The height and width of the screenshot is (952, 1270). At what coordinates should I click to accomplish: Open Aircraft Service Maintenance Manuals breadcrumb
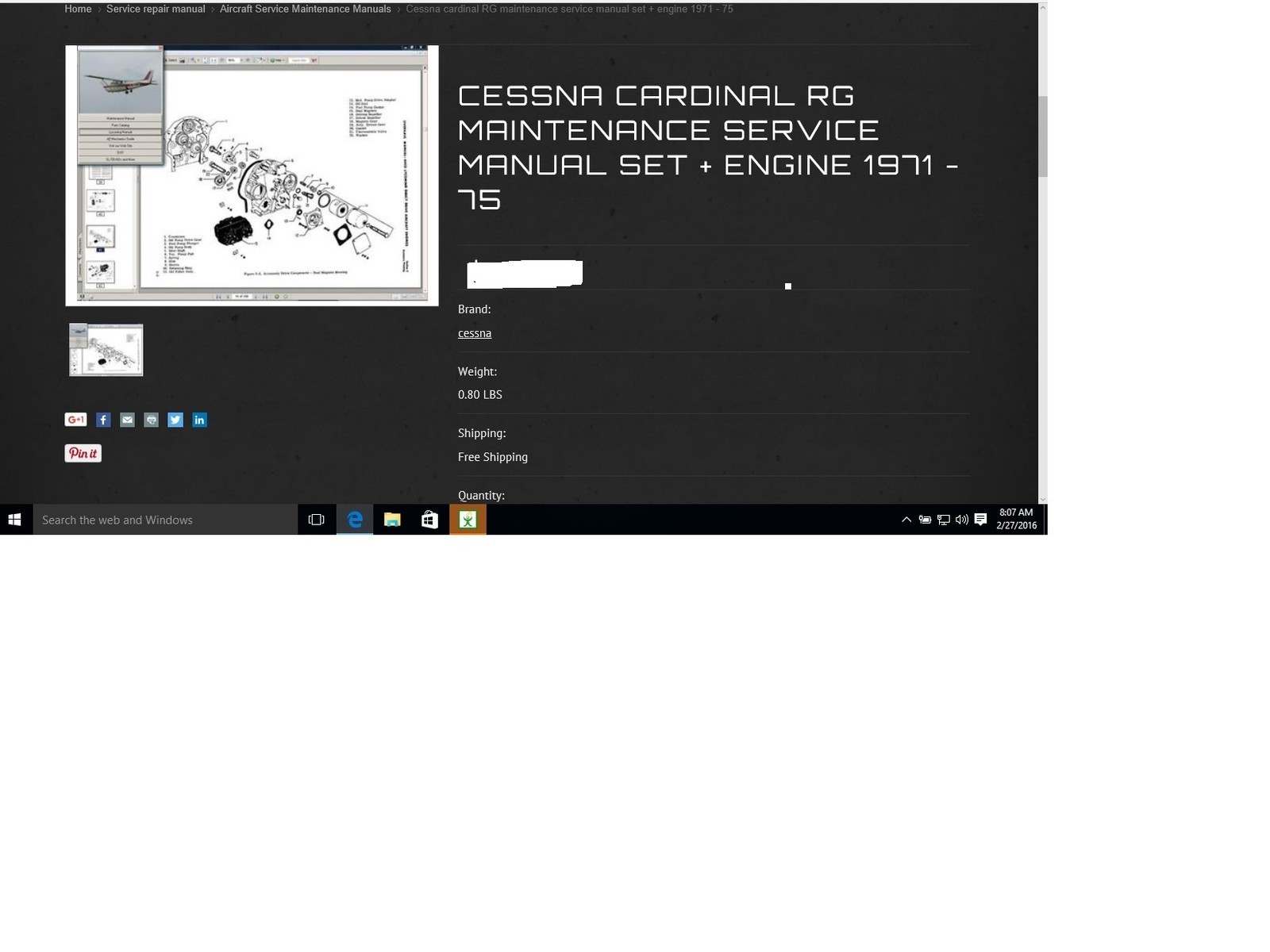[306, 9]
